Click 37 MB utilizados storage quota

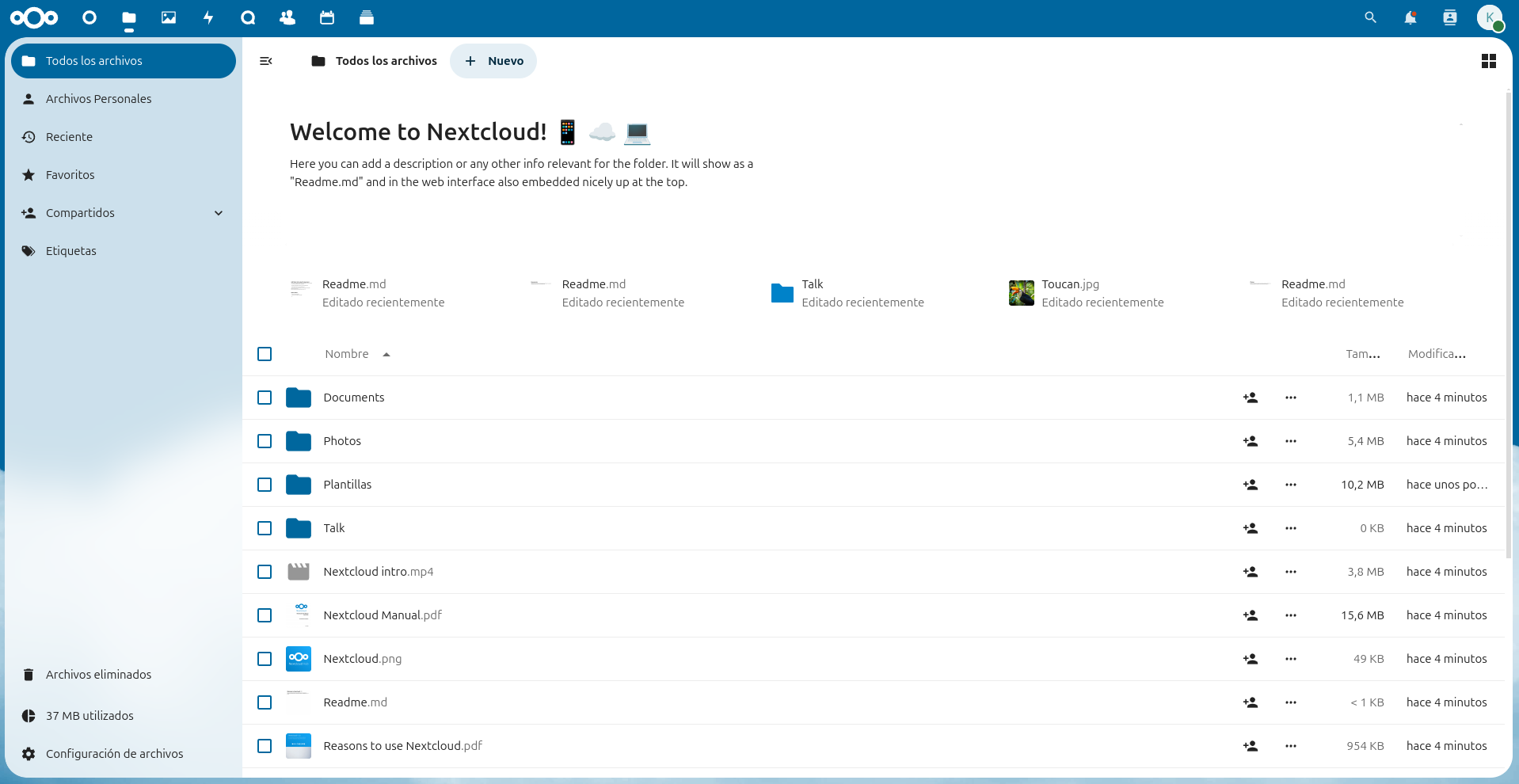pos(124,716)
